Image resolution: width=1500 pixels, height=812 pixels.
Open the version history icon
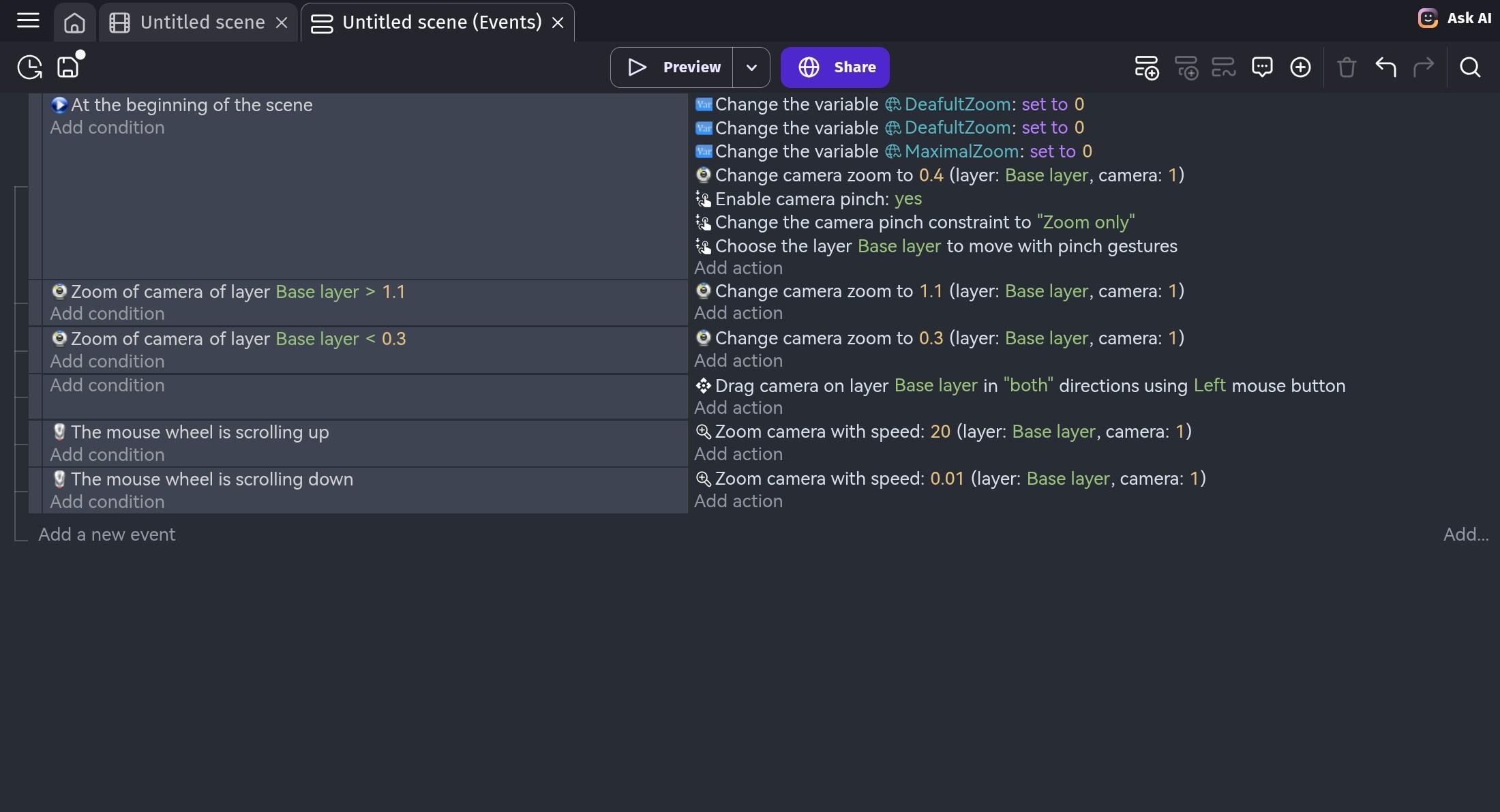point(29,67)
